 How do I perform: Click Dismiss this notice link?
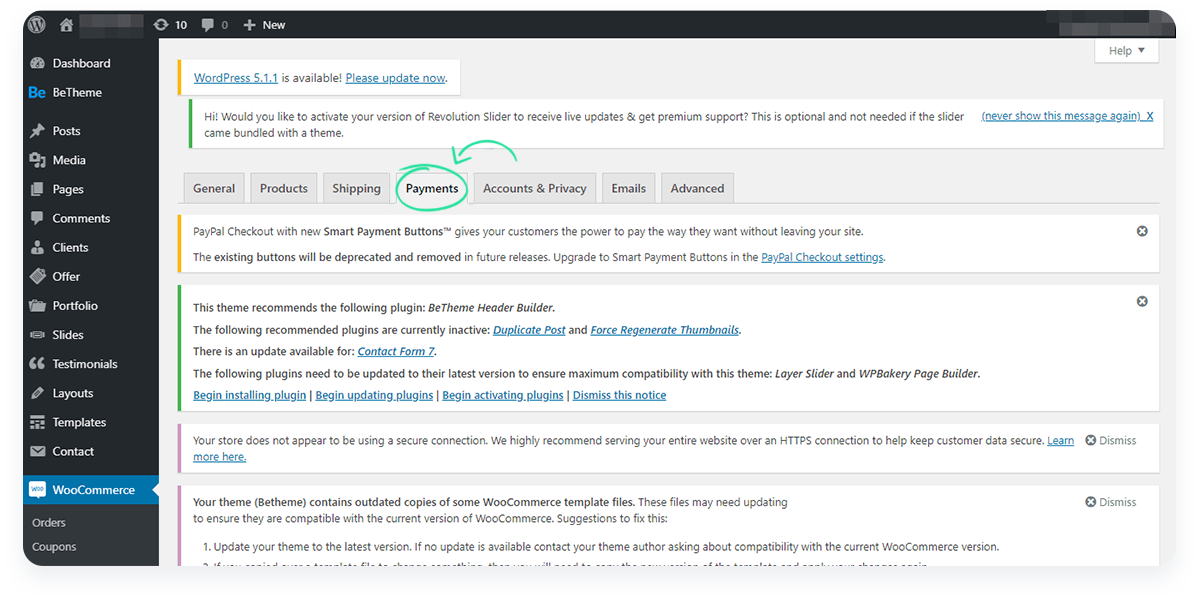tap(619, 395)
